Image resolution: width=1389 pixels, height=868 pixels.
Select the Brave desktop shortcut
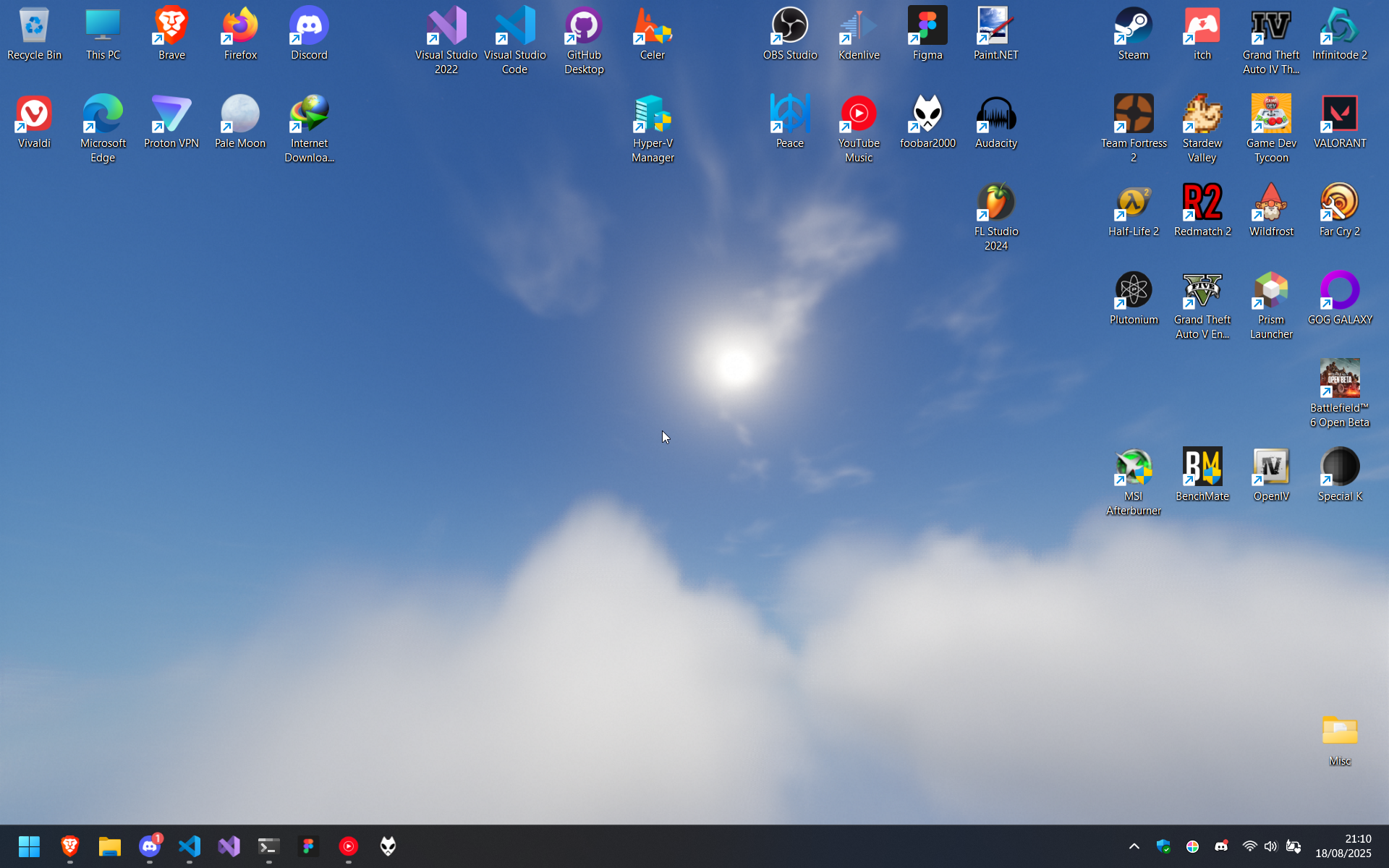coord(171,34)
